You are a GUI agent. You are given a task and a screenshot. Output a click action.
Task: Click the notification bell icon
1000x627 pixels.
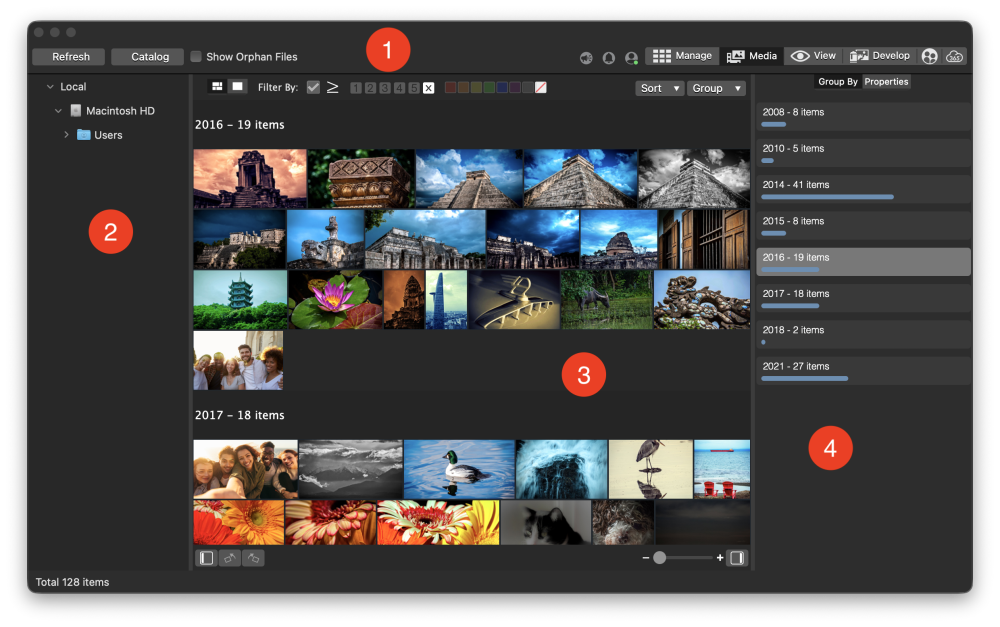coord(609,58)
